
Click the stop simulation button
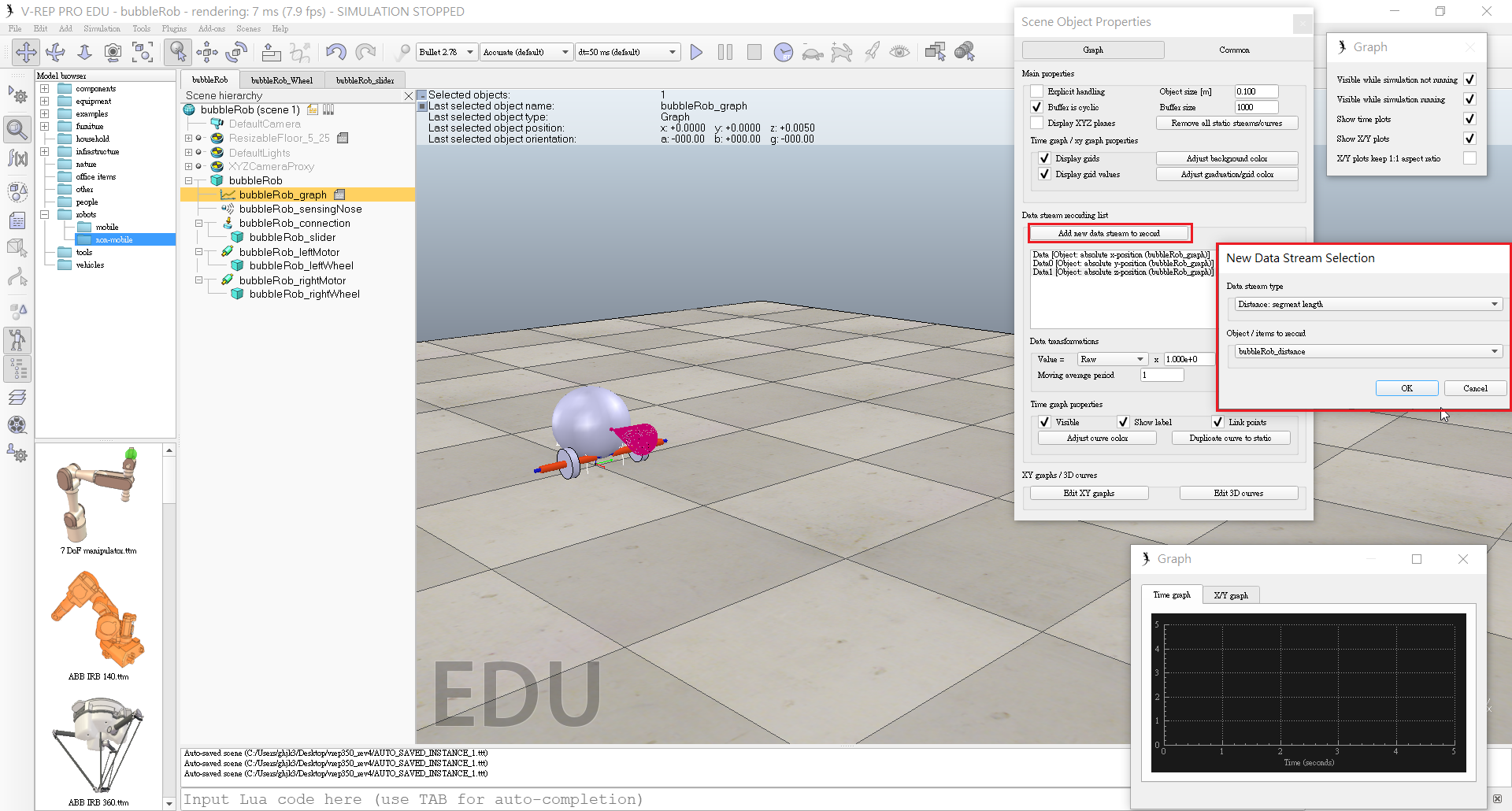tap(754, 52)
